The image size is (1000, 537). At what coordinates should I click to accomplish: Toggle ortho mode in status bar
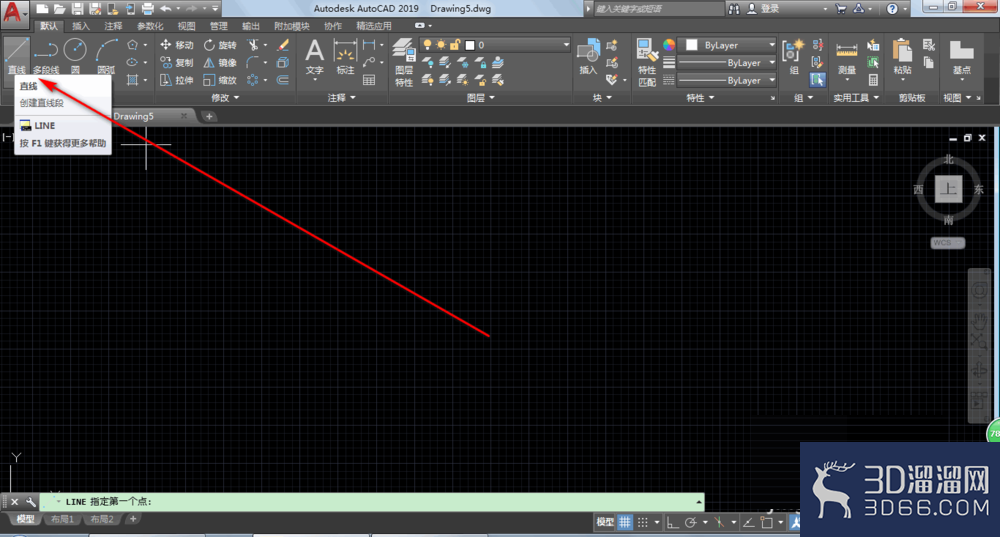click(x=673, y=522)
